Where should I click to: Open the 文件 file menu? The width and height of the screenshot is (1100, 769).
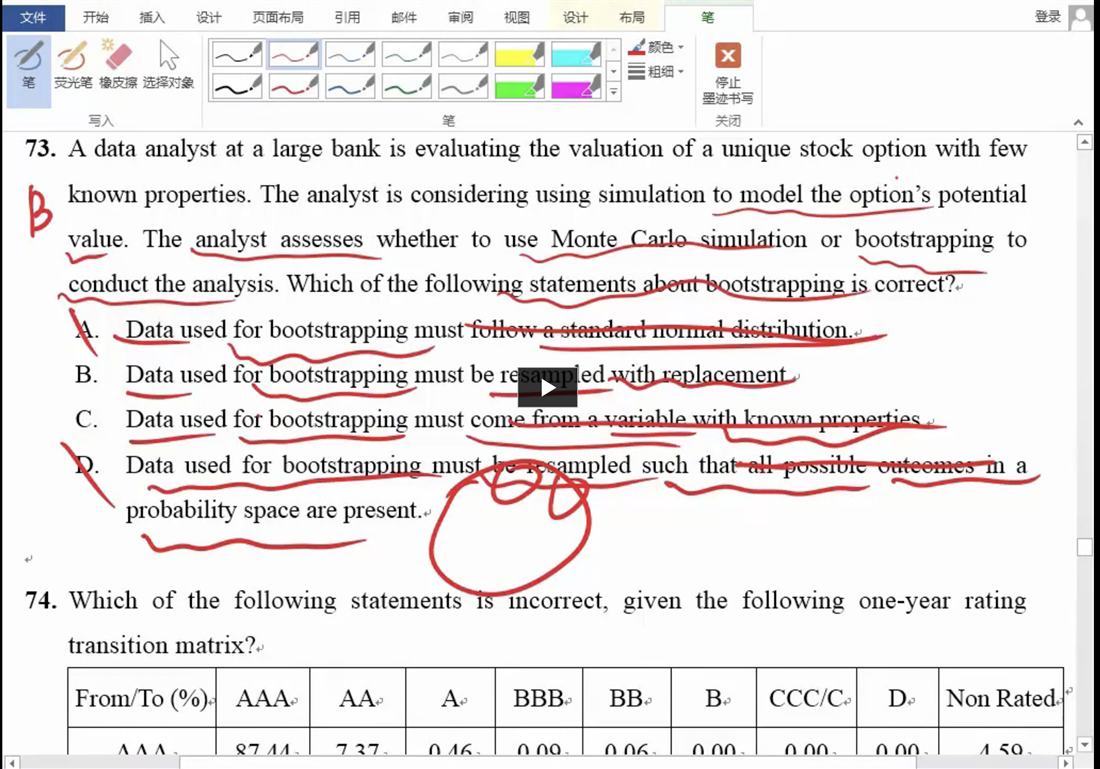(x=33, y=18)
